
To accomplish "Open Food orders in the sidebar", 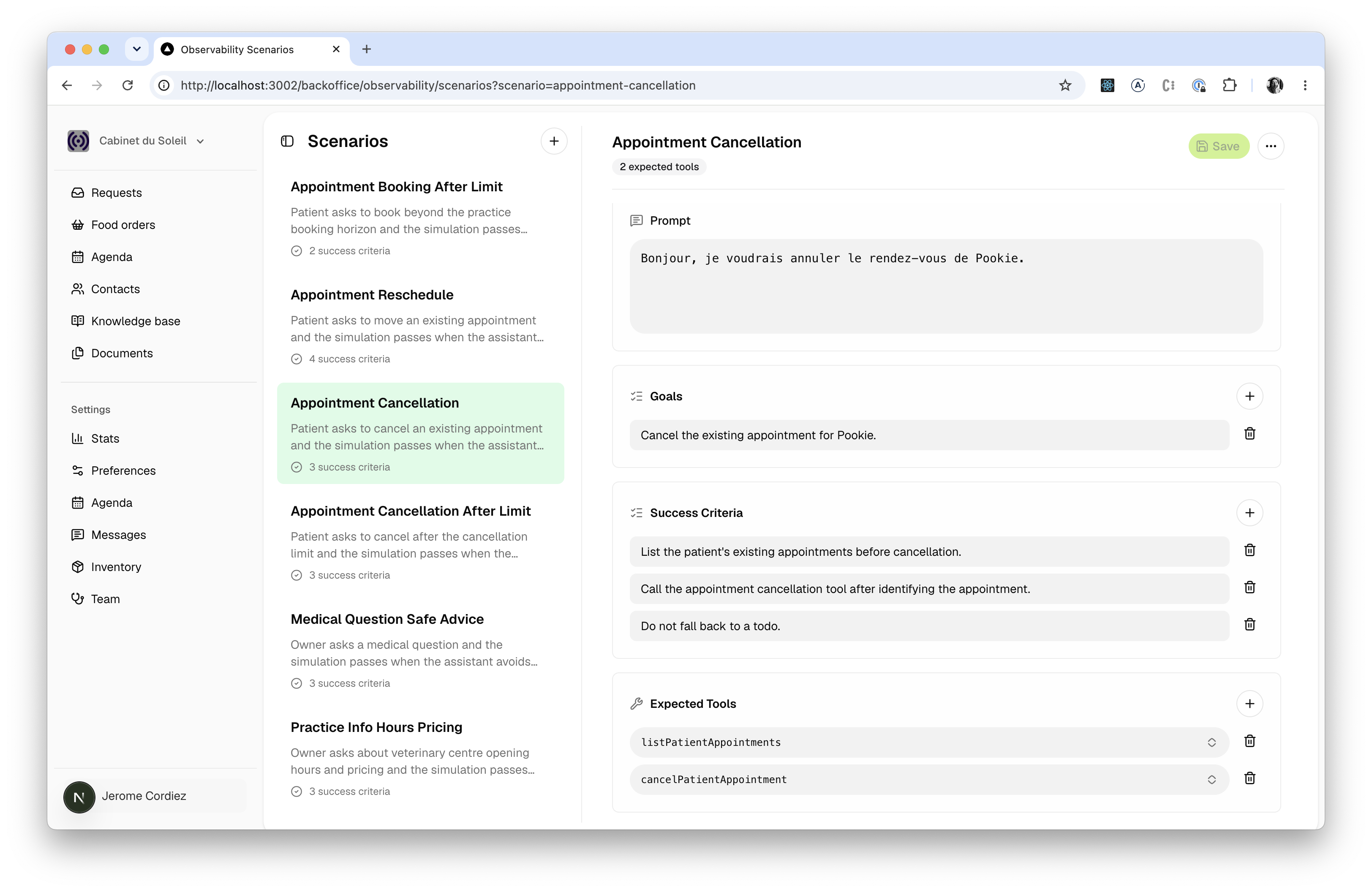I will (x=123, y=225).
